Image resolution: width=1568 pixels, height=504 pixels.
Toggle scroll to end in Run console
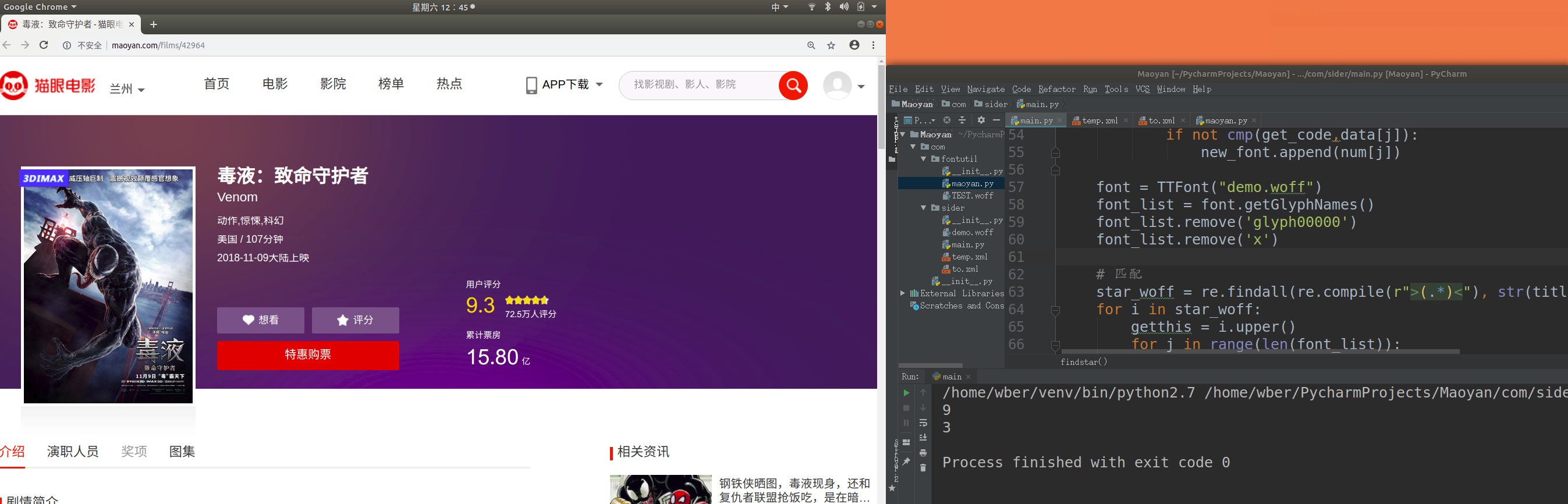pyautogui.click(x=923, y=438)
